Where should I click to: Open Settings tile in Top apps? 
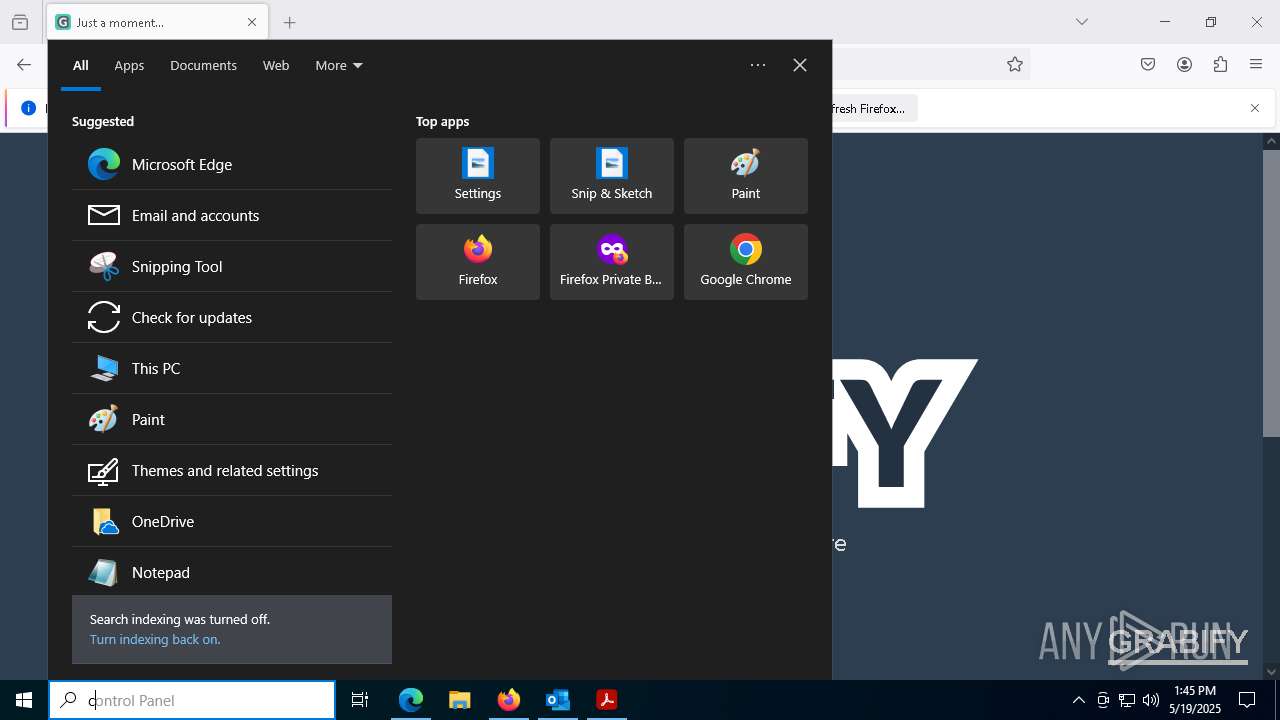pos(478,176)
